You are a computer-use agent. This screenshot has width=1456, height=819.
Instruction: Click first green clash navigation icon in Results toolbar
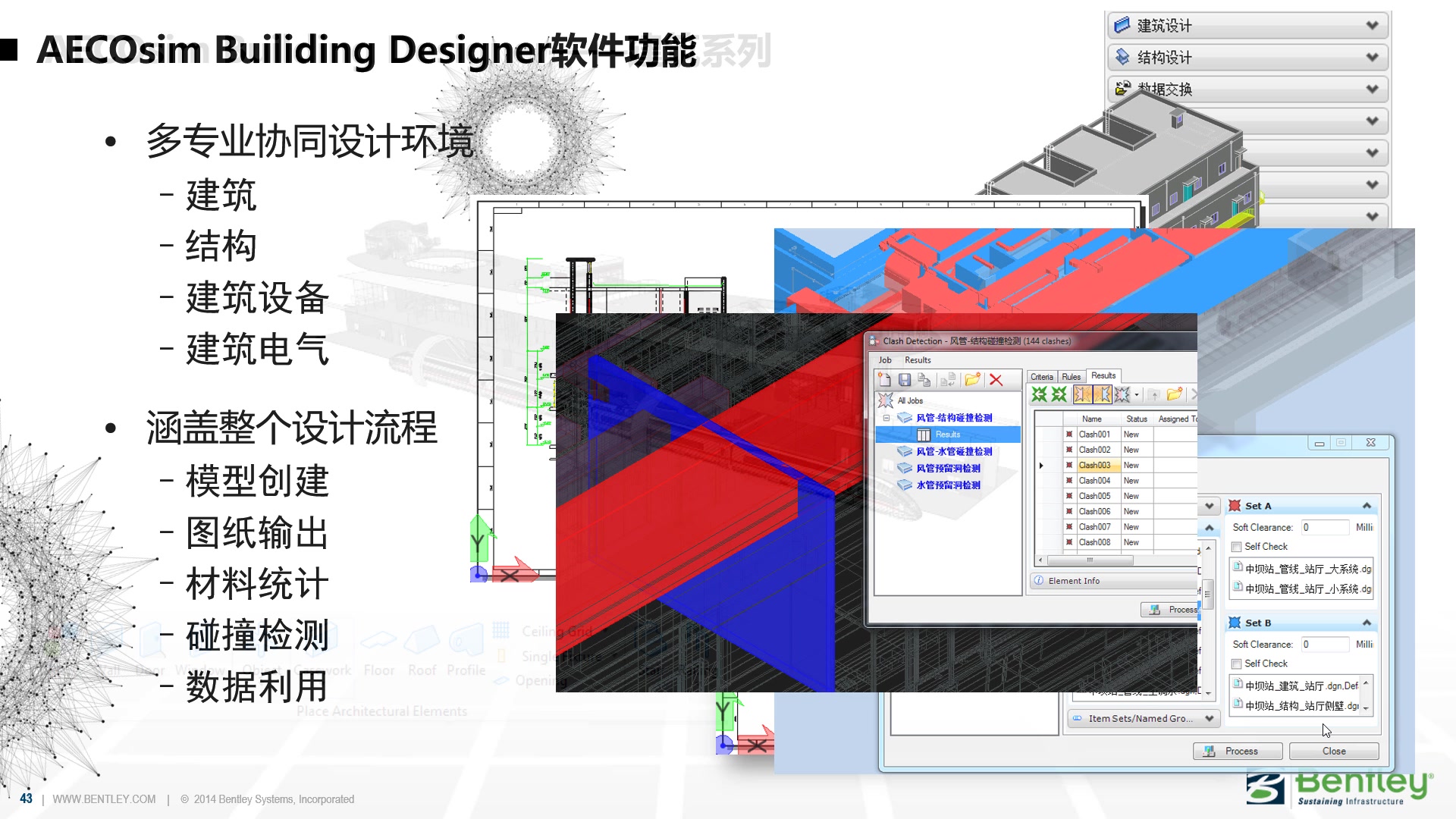(1040, 394)
